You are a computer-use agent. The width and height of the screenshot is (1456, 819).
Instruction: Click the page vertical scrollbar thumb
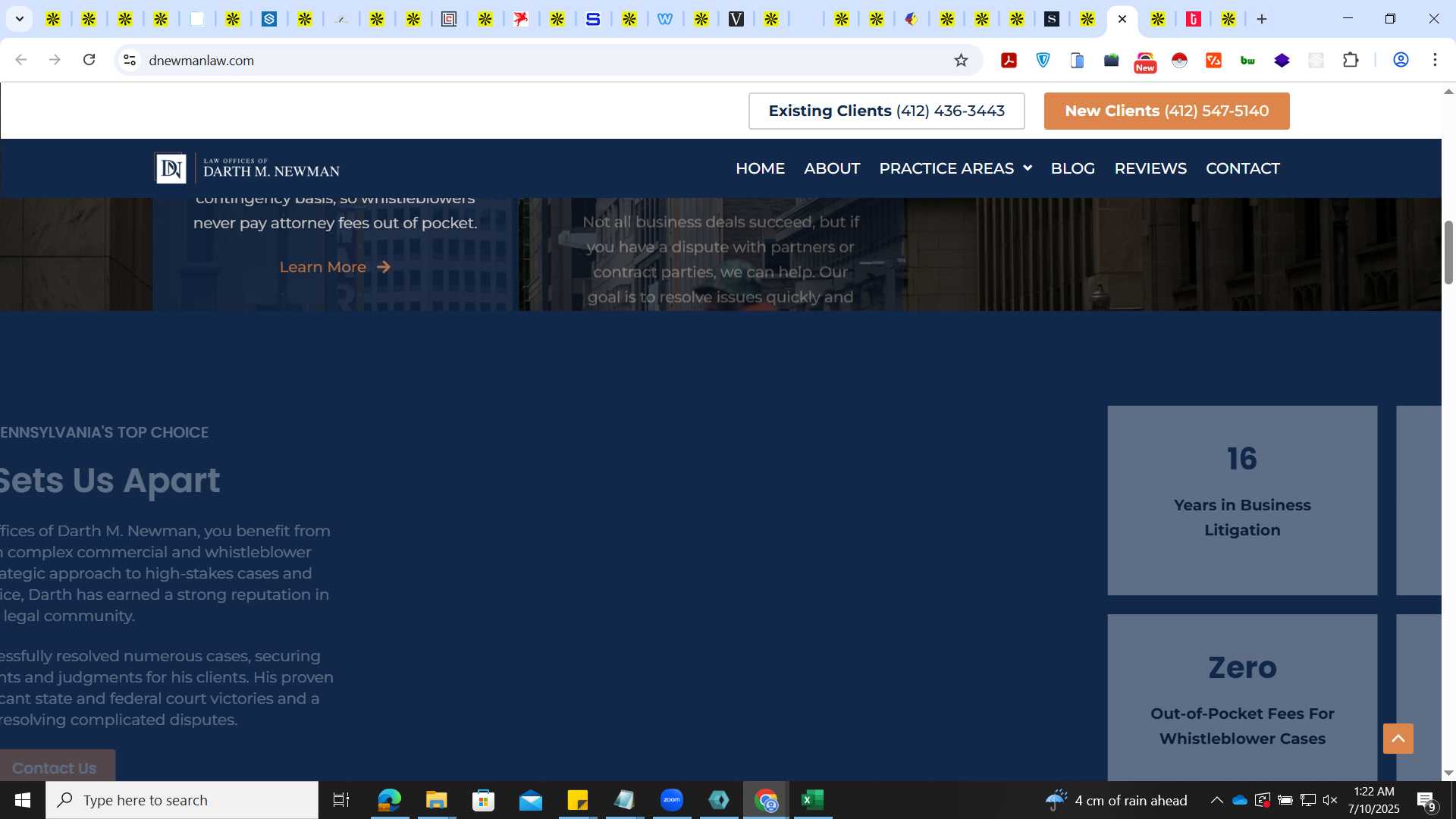coord(1448,253)
